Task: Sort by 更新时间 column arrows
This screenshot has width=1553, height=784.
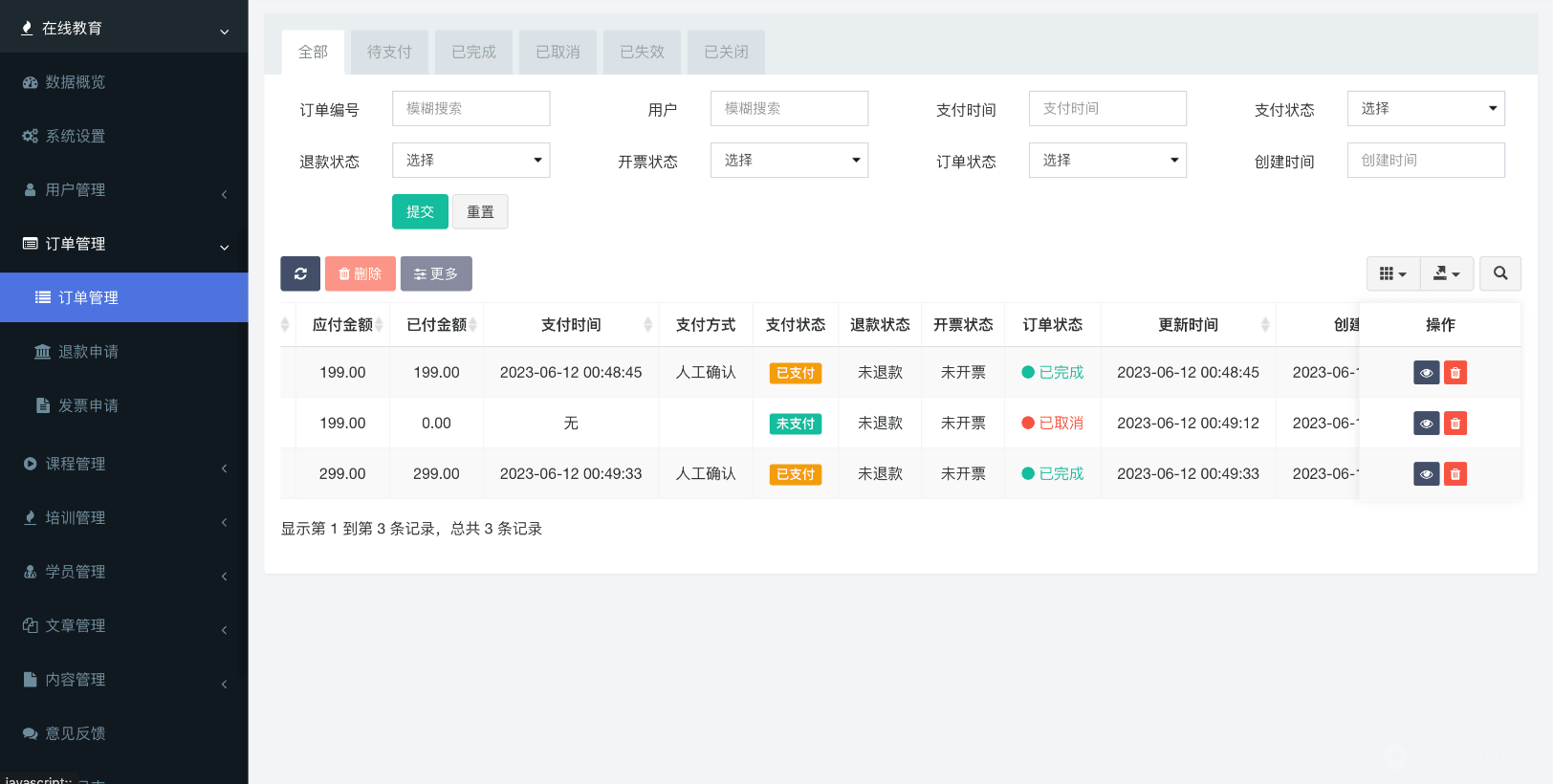Action: [x=1265, y=325]
